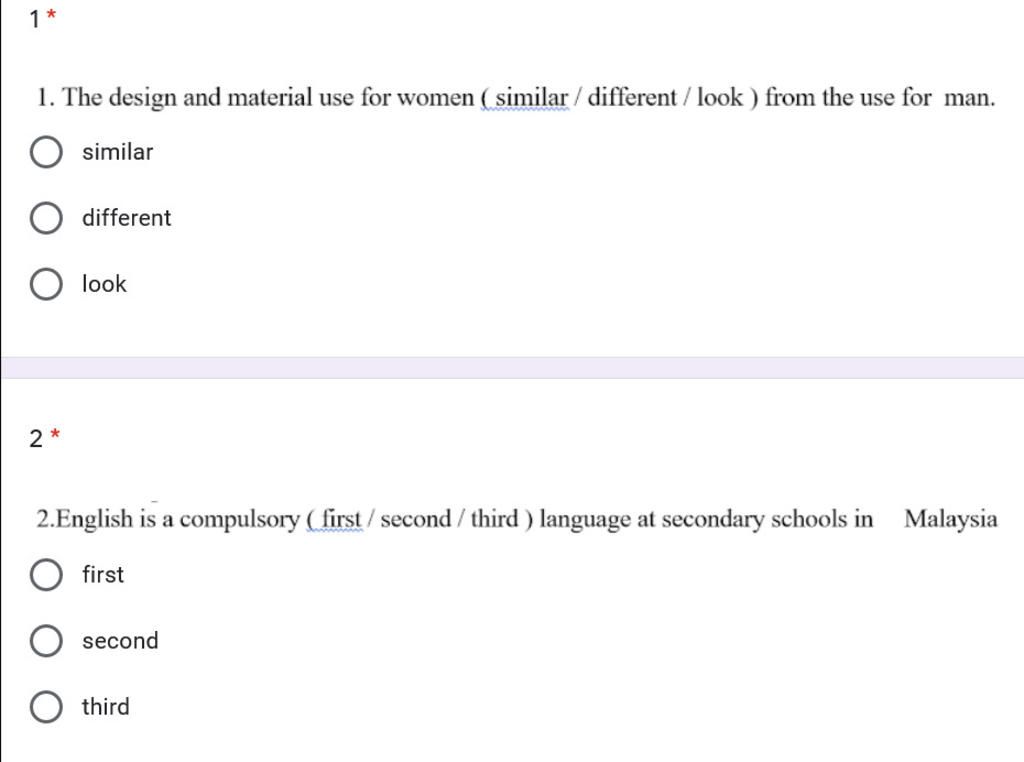1024x762 pixels.
Task: Click the "similar" option label text
Action: pos(118,152)
